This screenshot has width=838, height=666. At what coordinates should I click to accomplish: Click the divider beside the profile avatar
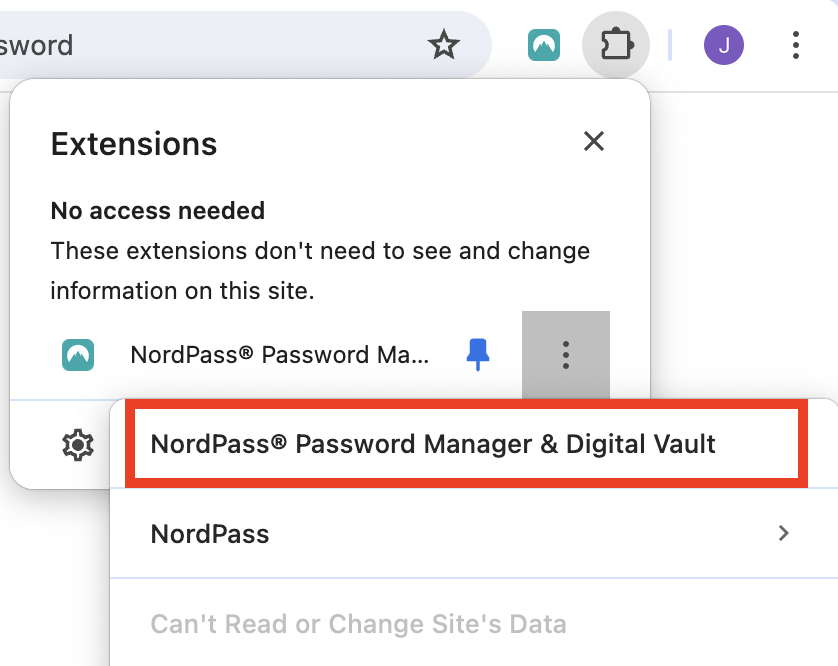pyautogui.click(x=670, y=45)
